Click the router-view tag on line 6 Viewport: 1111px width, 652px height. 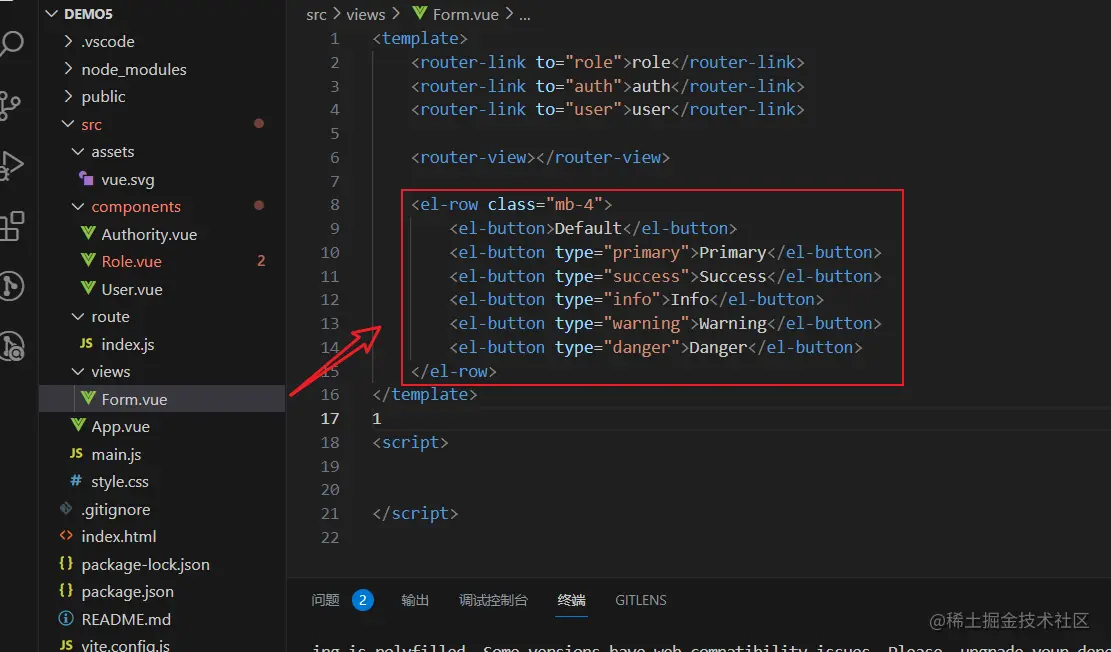tap(473, 157)
